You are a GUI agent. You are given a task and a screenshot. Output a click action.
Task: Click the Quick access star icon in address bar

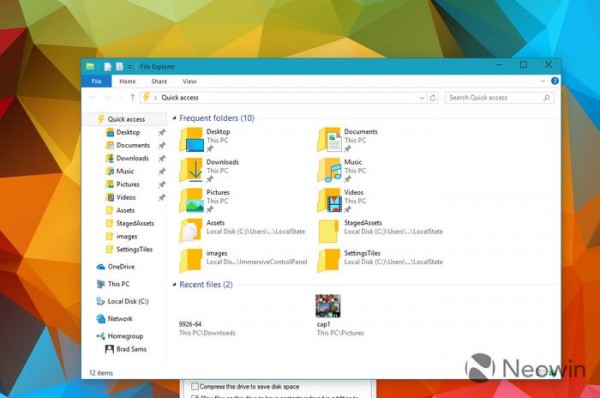(x=146, y=97)
